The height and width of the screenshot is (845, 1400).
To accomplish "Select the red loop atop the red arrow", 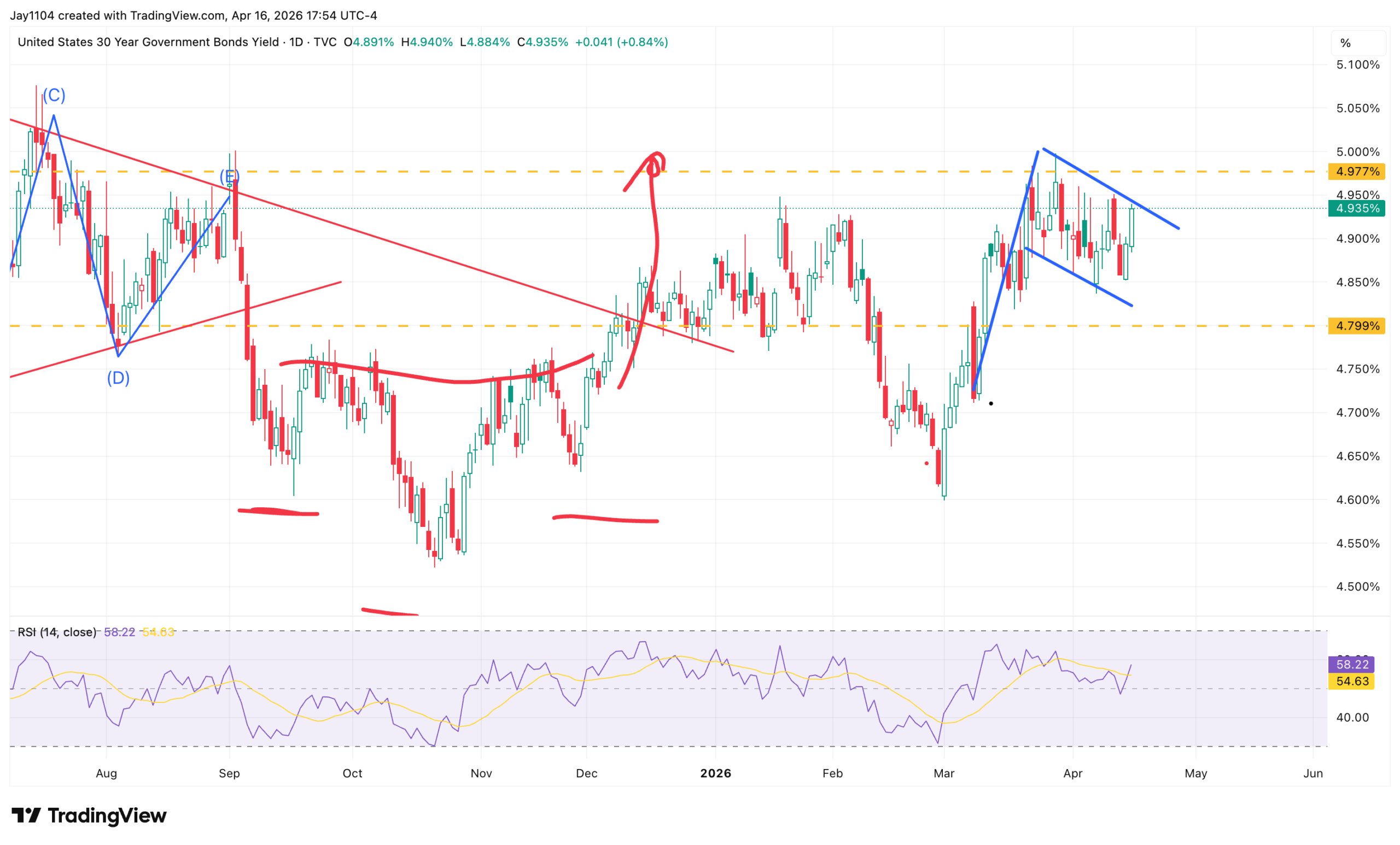I will point(656,163).
